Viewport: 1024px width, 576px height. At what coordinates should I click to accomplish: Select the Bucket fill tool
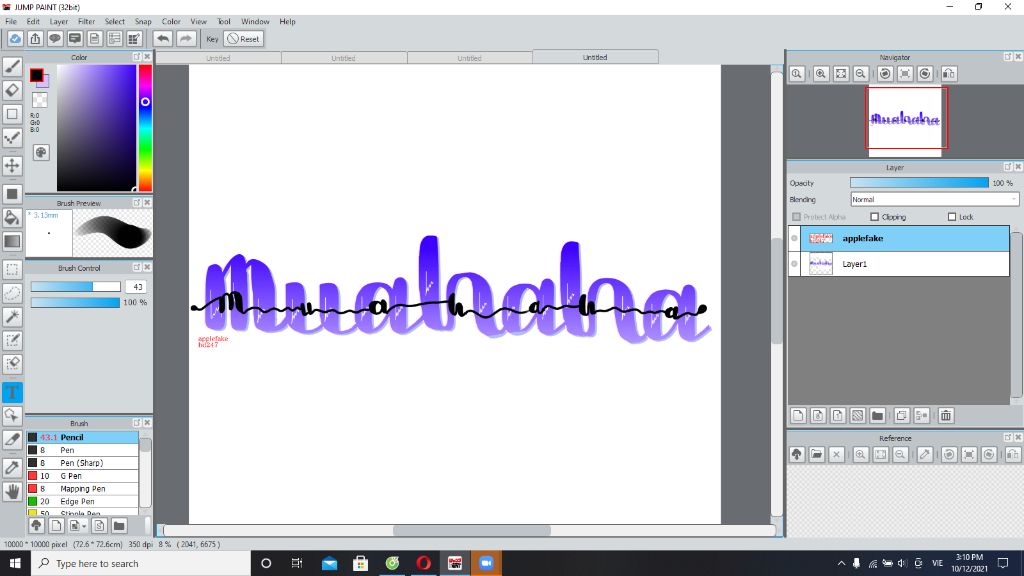(12, 217)
